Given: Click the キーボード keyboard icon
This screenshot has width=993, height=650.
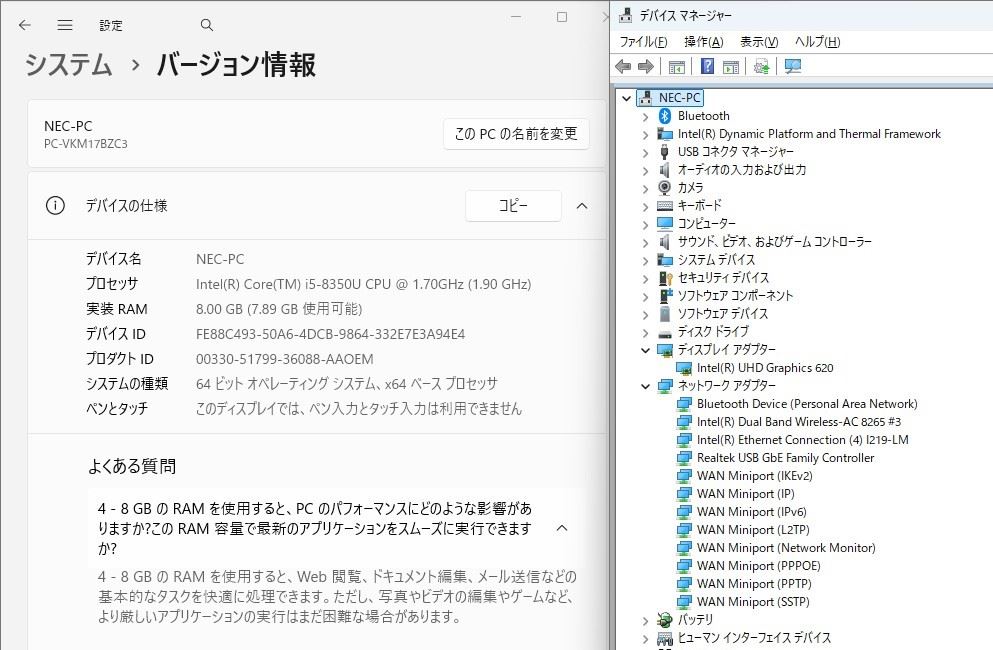Looking at the screenshot, I should (664, 205).
